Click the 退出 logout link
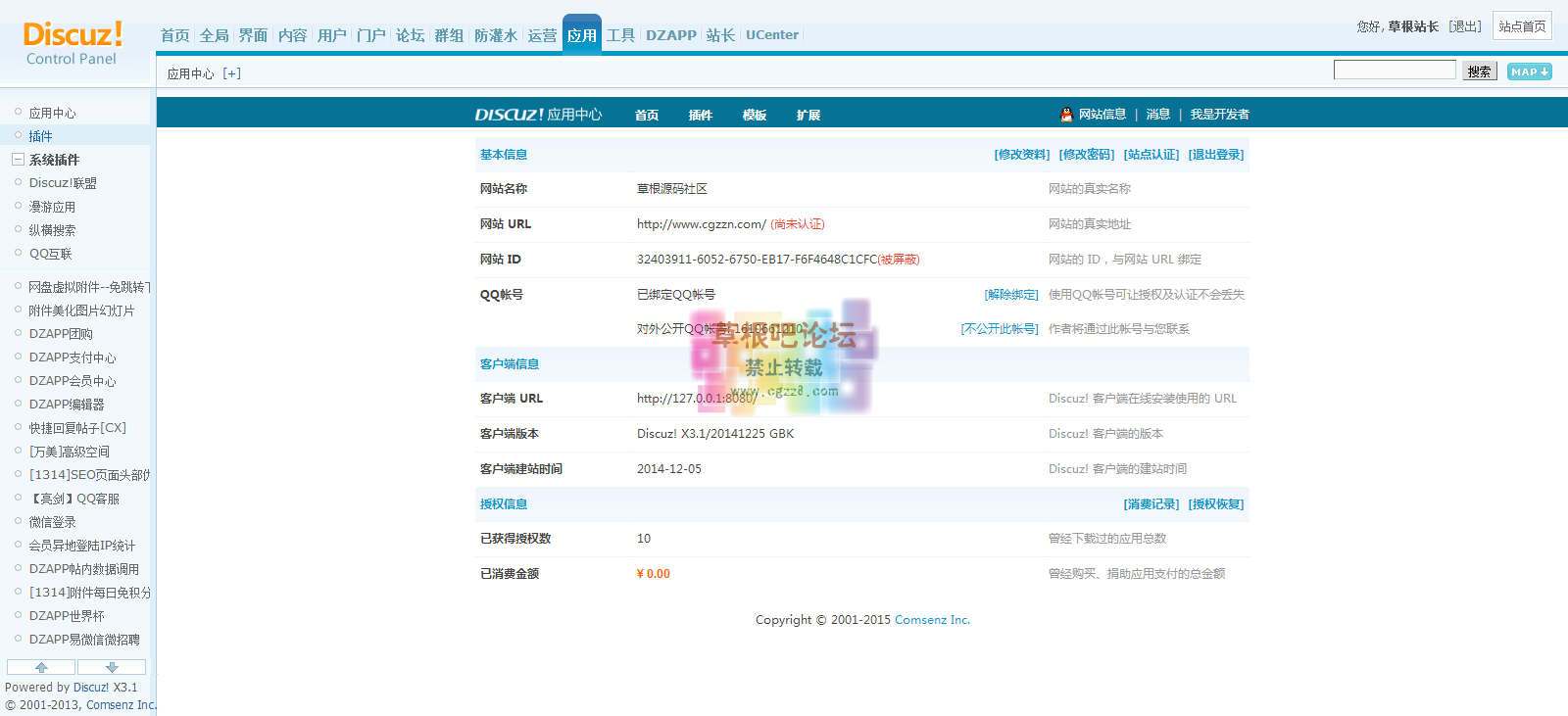Image resolution: width=1568 pixels, height=716 pixels. (x=1465, y=26)
